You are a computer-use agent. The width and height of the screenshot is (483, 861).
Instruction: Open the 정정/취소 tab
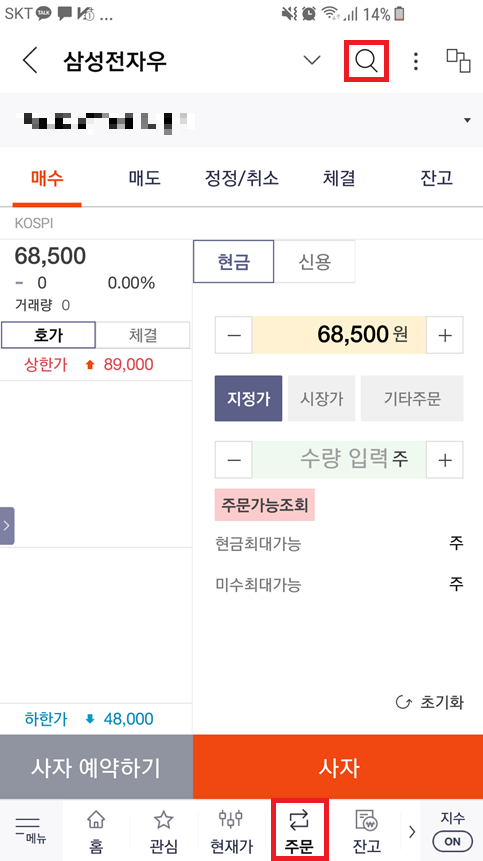pyautogui.click(x=242, y=178)
